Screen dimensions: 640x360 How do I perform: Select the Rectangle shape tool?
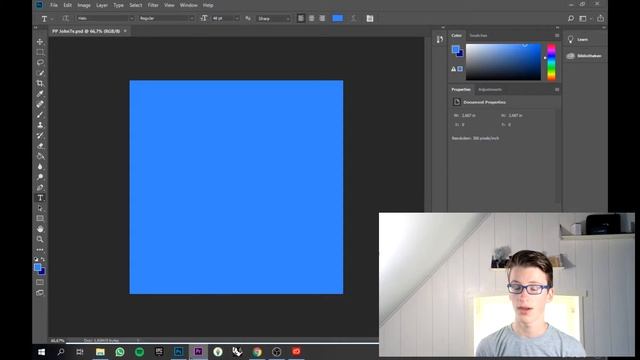(40, 219)
